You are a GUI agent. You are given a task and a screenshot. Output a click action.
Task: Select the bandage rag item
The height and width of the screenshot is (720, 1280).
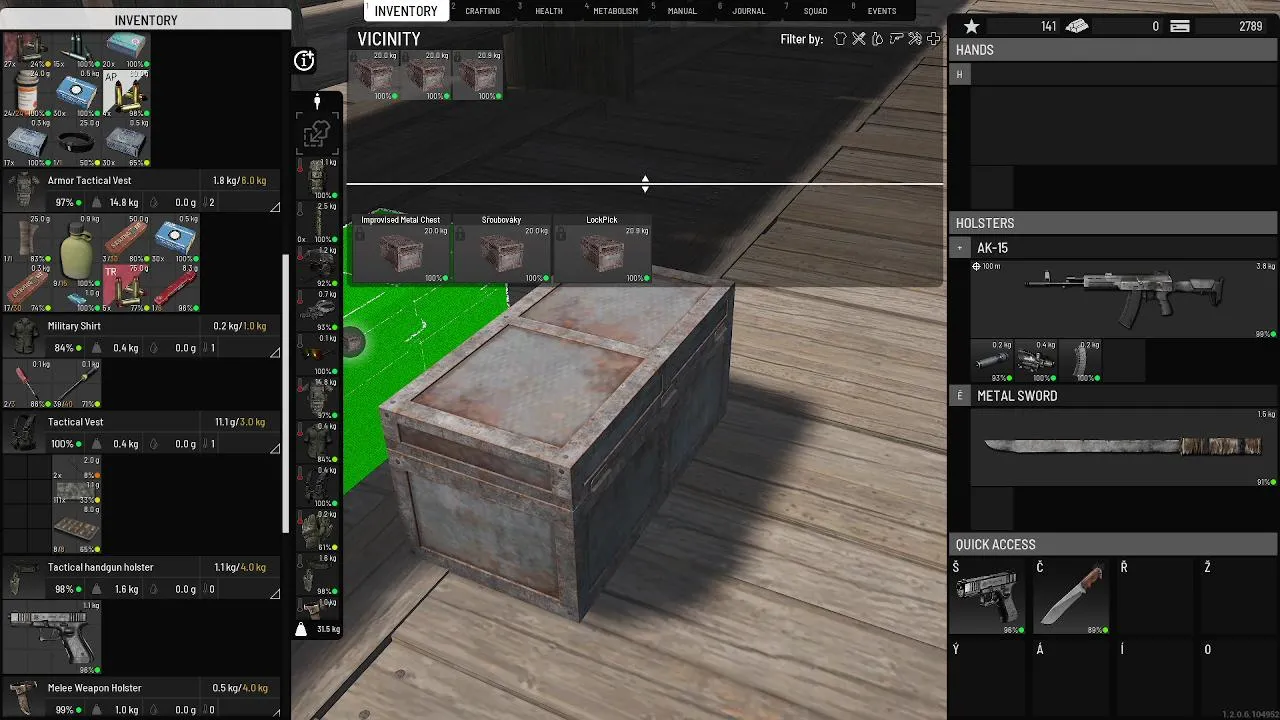(x=27, y=238)
